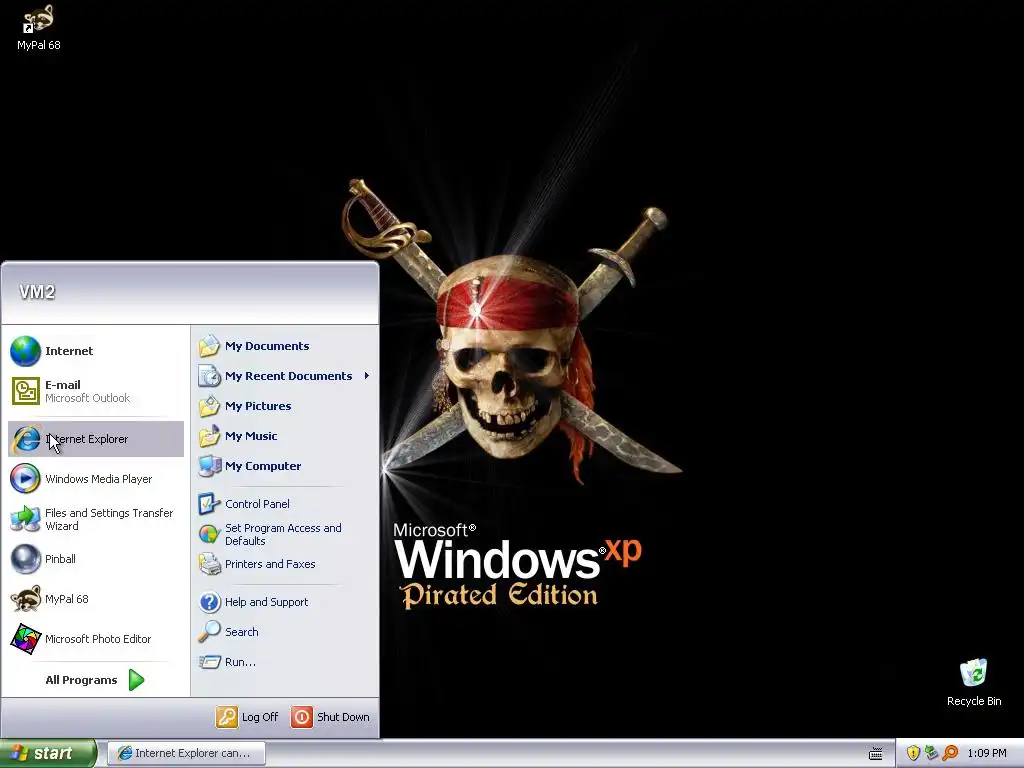1024x768 pixels.
Task: Switch to Internet Explorer taskbar window
Action: 186,753
